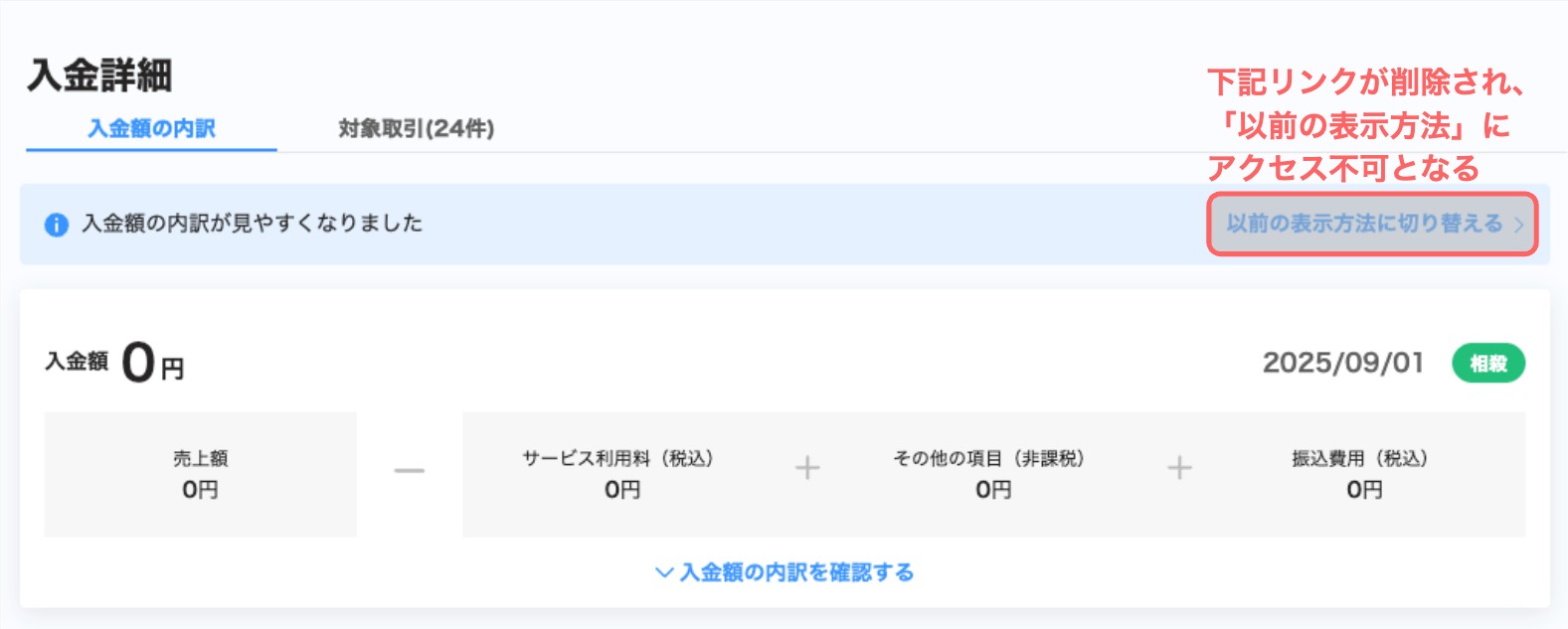The width and height of the screenshot is (1568, 629).
Task: Click the green 相殺 status badge
Action: point(1487,364)
